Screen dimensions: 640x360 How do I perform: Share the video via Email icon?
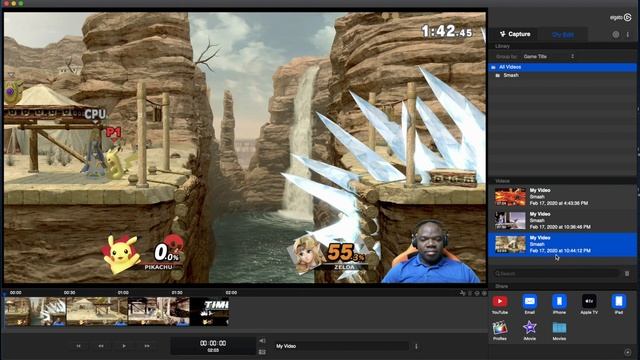(529, 302)
